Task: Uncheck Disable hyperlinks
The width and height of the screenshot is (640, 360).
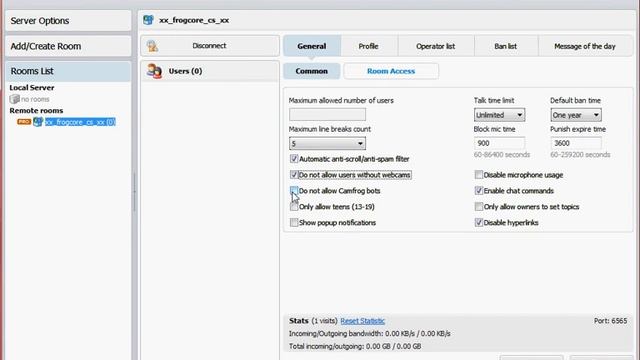Action: coord(479,222)
